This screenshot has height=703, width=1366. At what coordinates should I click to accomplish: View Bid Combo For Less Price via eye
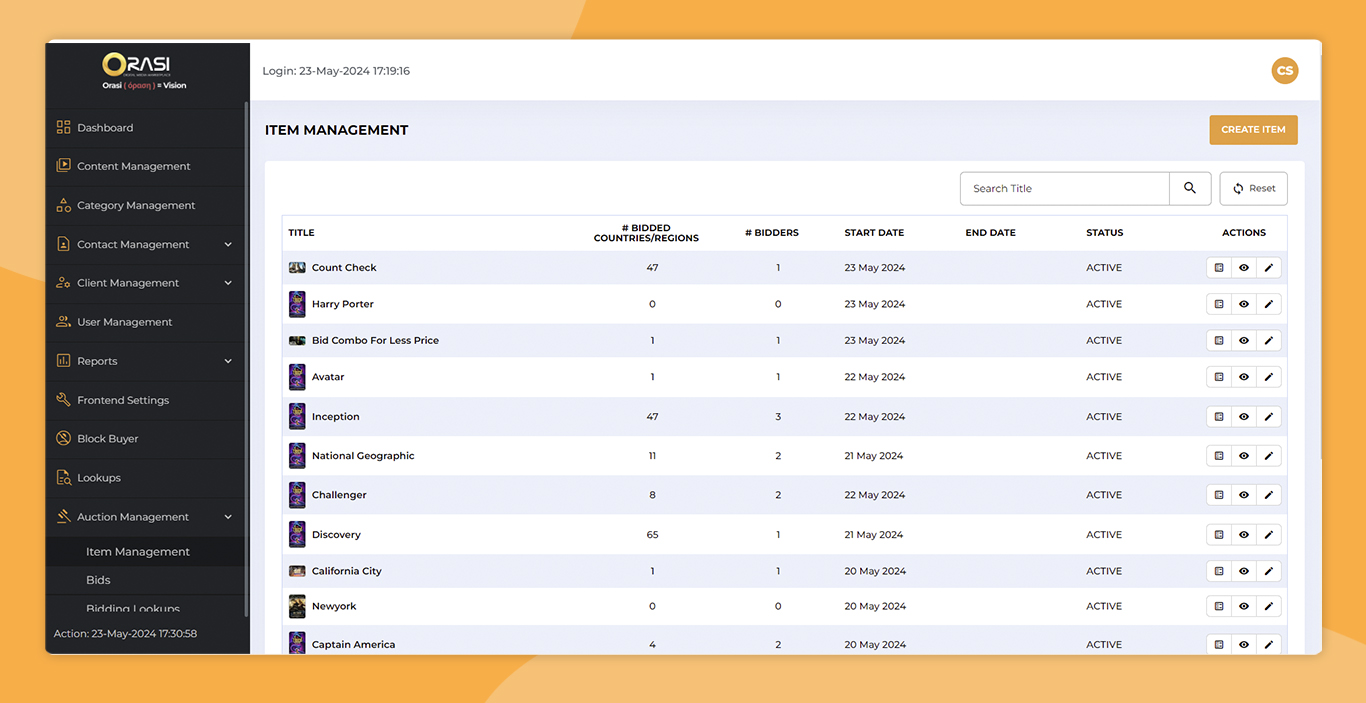tap(1244, 341)
